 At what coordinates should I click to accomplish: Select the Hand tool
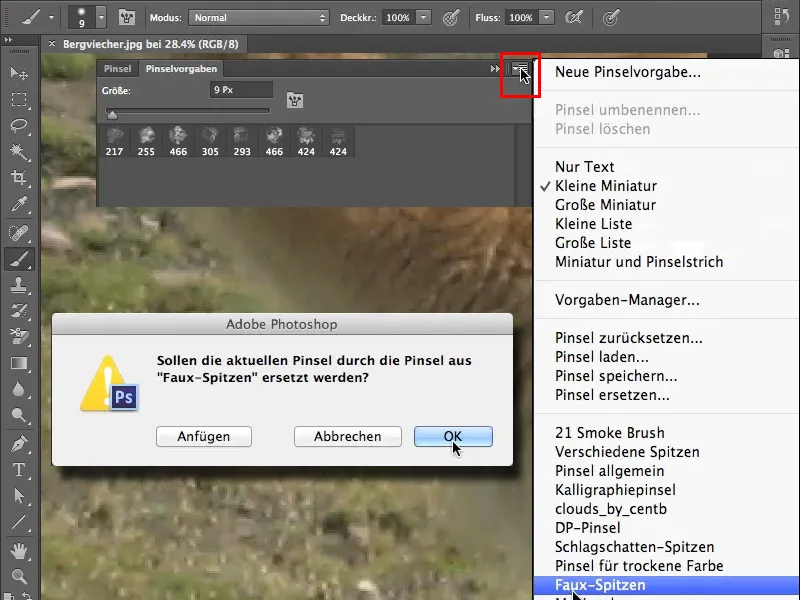coord(19,551)
